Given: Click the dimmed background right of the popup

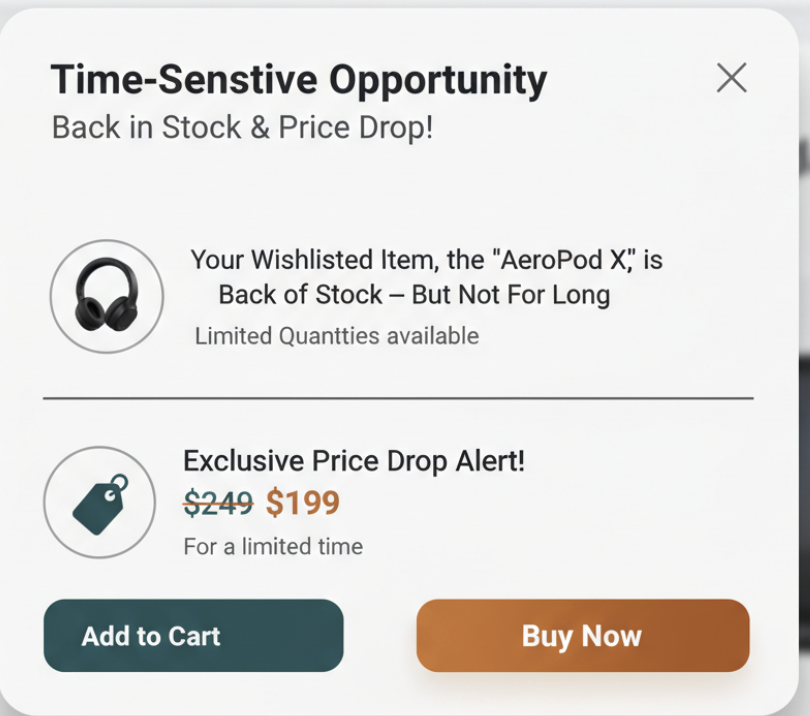Looking at the screenshot, I should click(x=804, y=400).
